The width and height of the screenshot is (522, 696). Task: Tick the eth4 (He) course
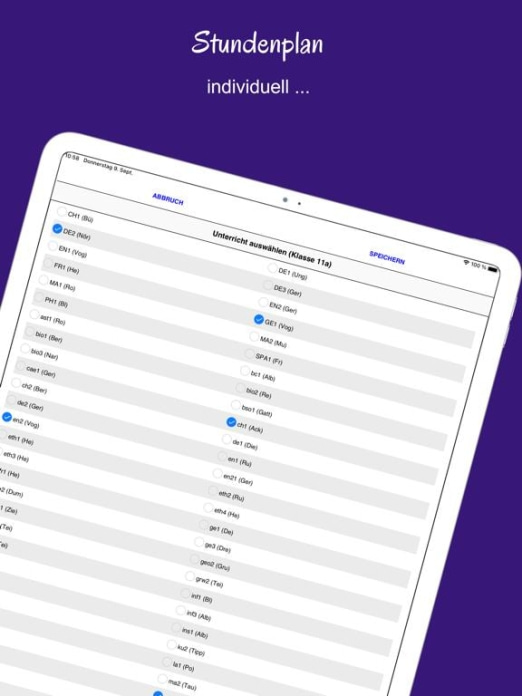208,507
